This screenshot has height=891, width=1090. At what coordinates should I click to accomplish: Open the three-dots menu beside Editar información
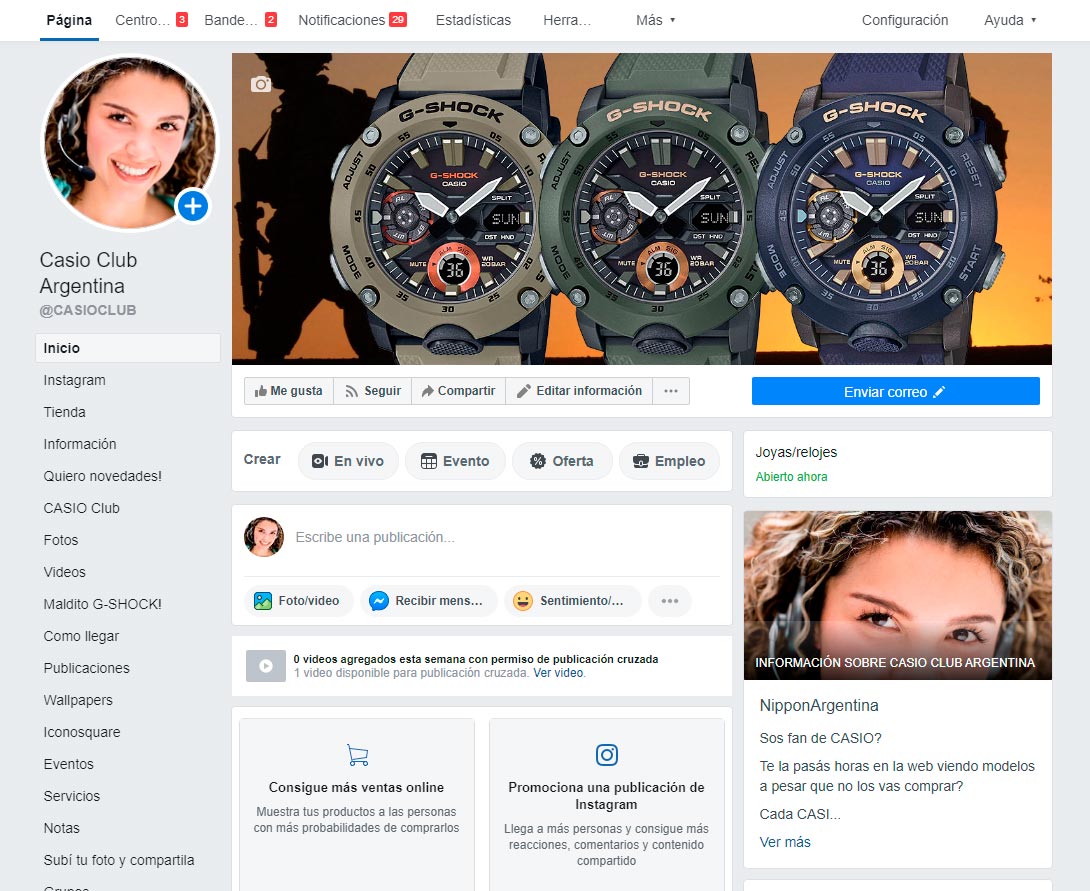pos(671,391)
